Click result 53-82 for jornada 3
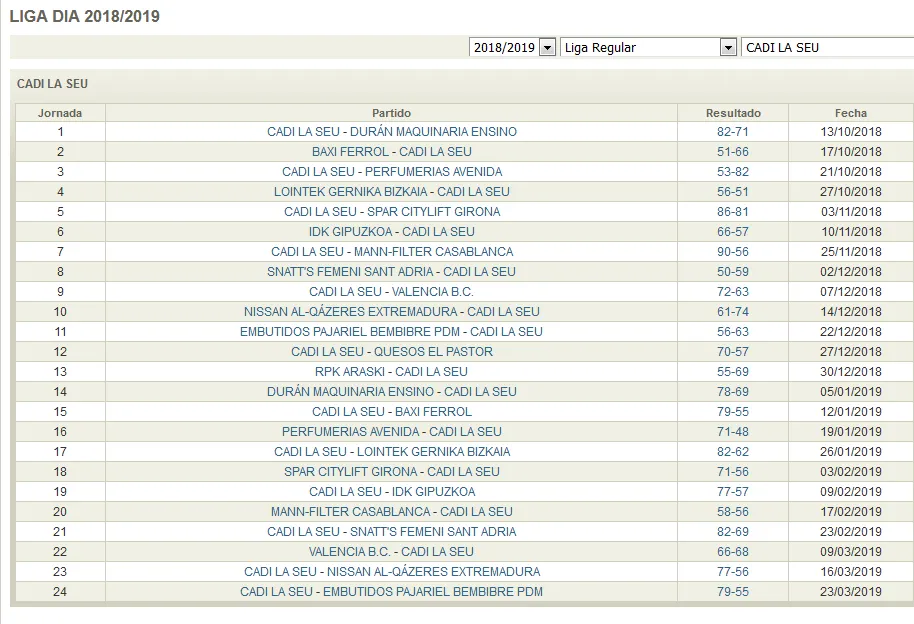The image size is (914, 624). point(733,171)
